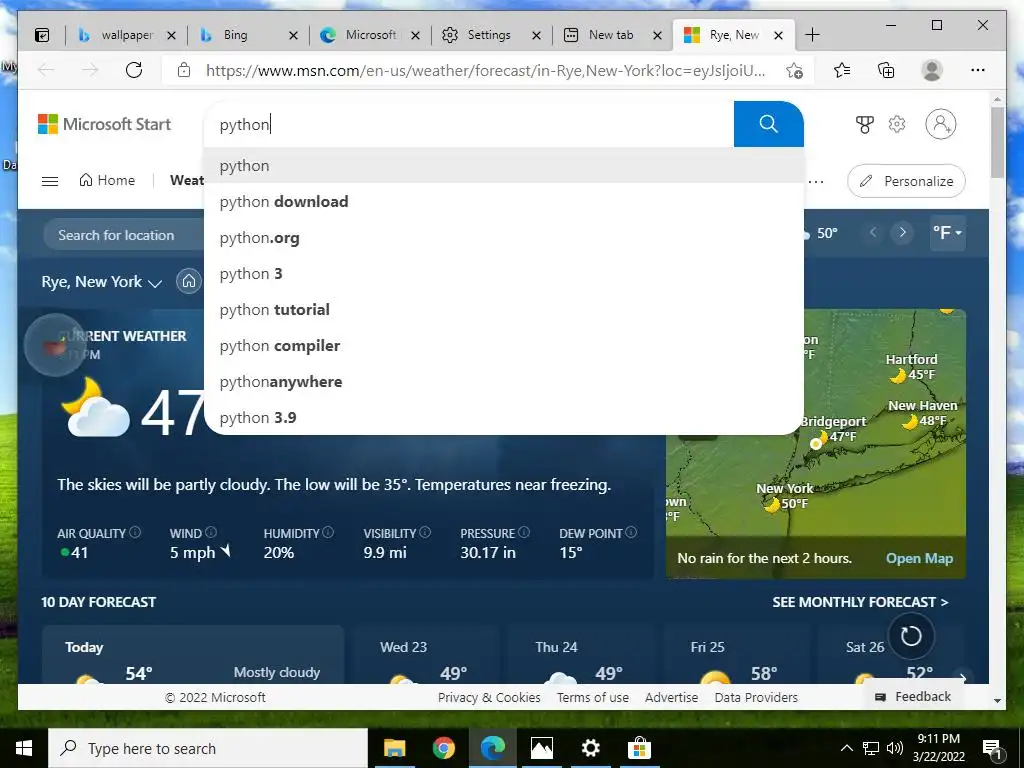Screen dimensions: 1024x768
Task: Click the dew point info icon
Action: (631, 532)
